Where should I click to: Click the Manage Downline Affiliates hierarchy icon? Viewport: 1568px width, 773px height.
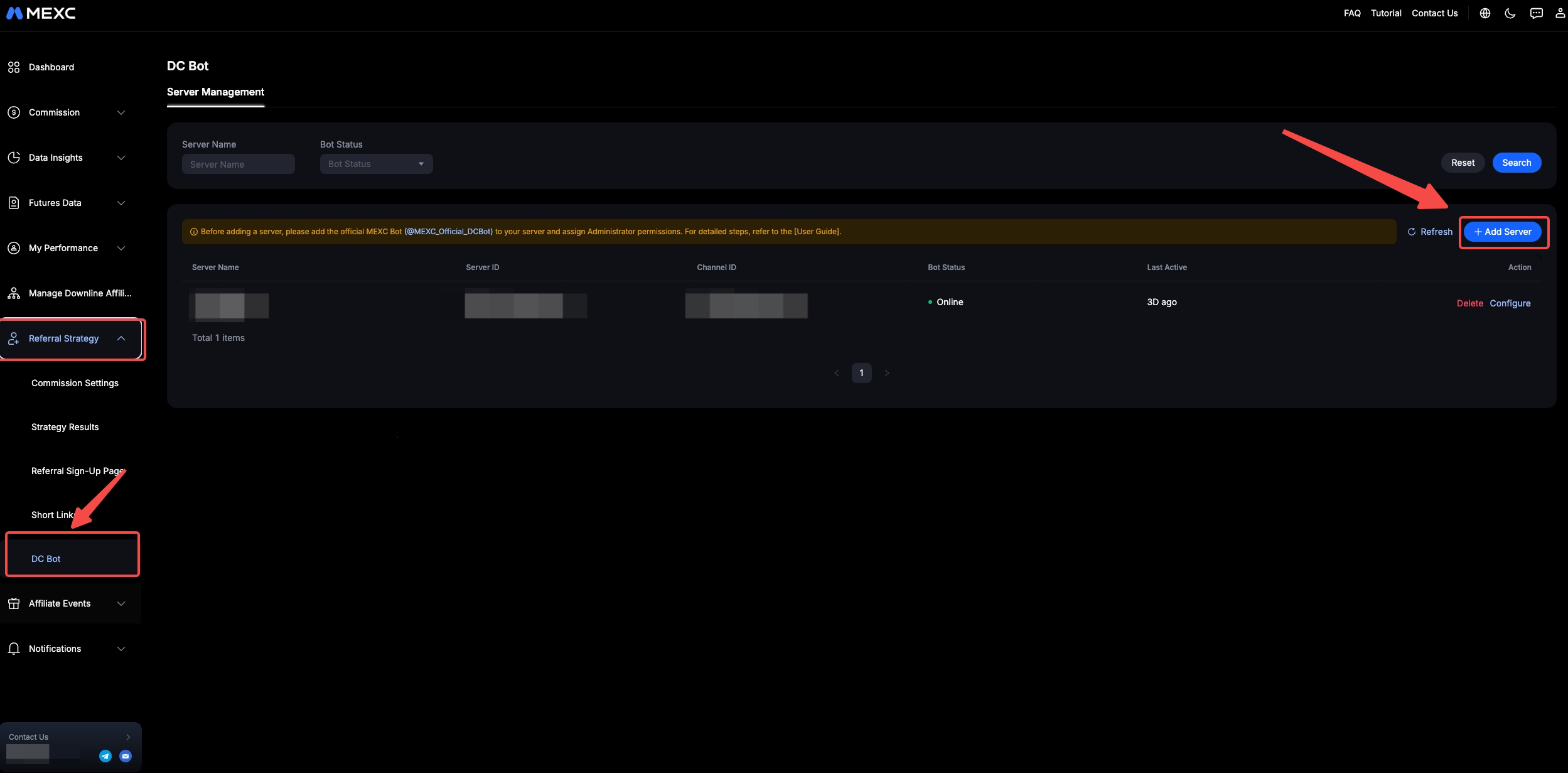pyautogui.click(x=14, y=293)
